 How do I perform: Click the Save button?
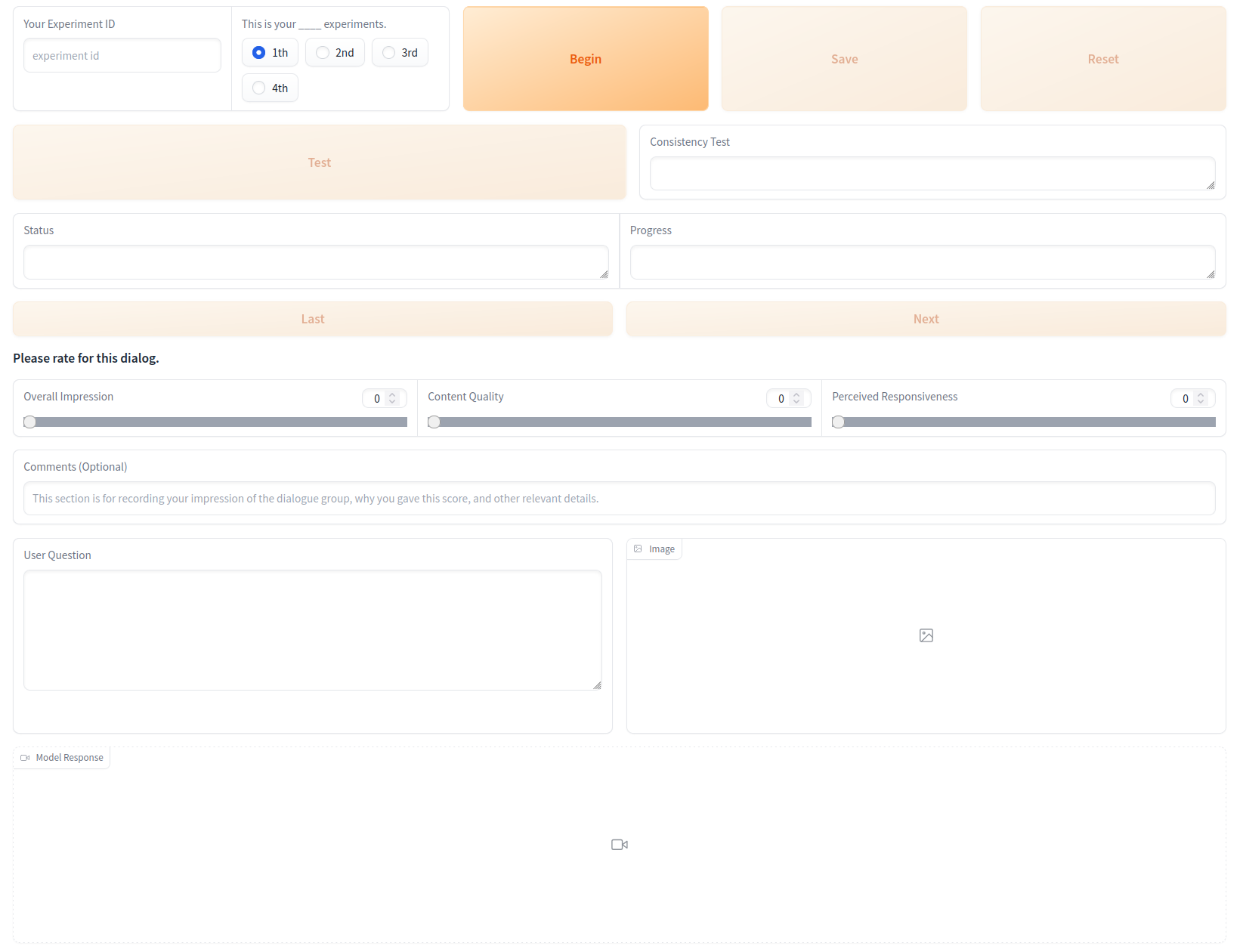(844, 59)
